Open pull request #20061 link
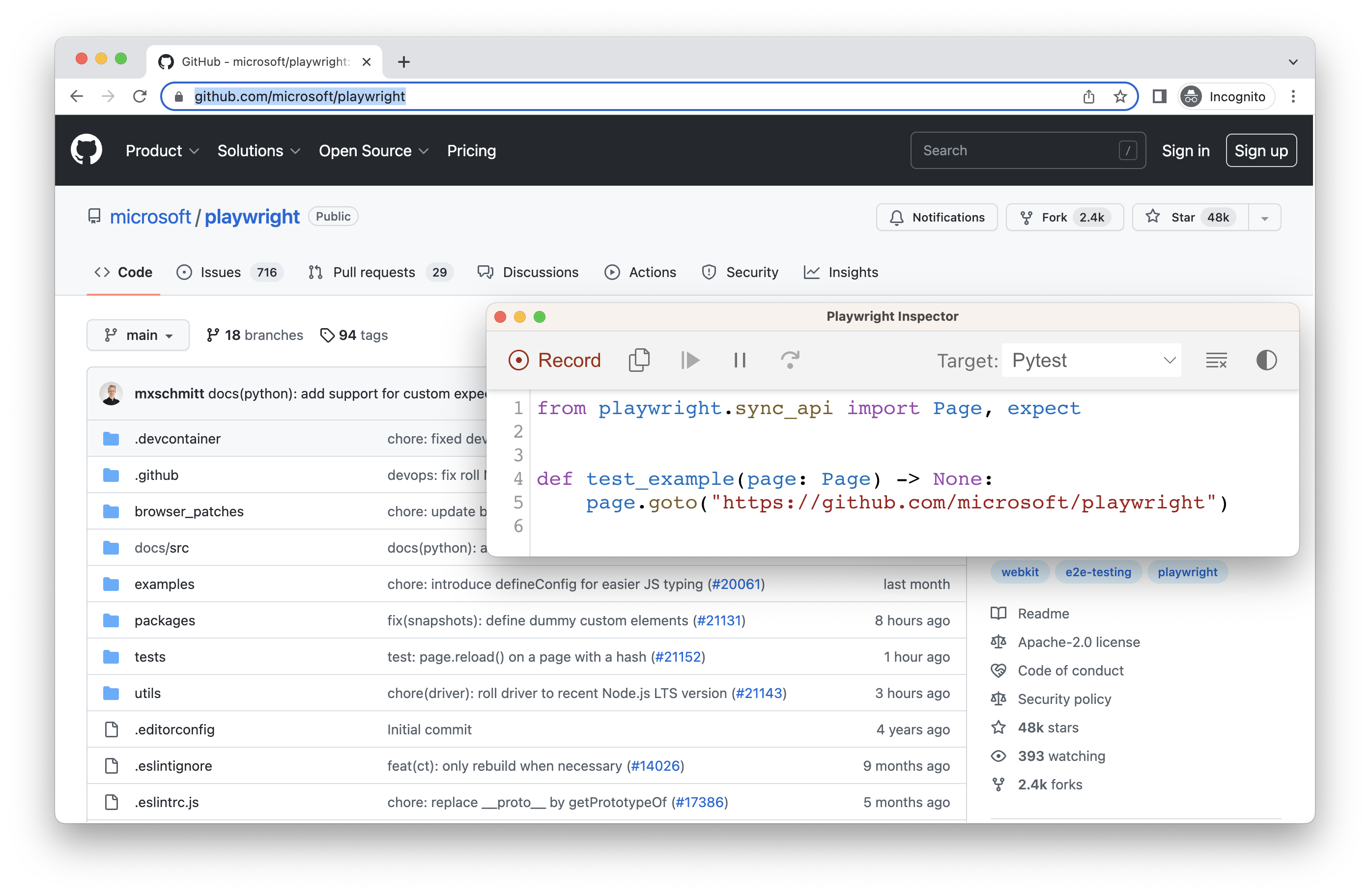 (x=736, y=584)
